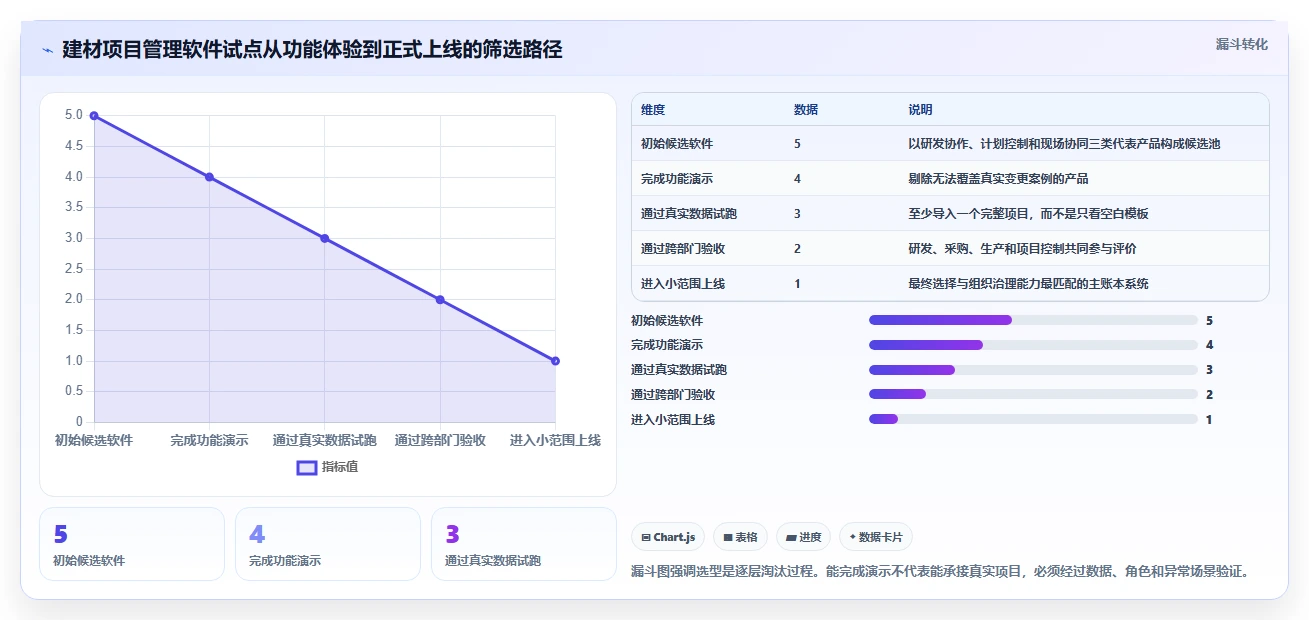This screenshot has width=1309, height=620.
Task: Click the x-axis label 通过跨部门验收
Action: [x=440, y=440]
